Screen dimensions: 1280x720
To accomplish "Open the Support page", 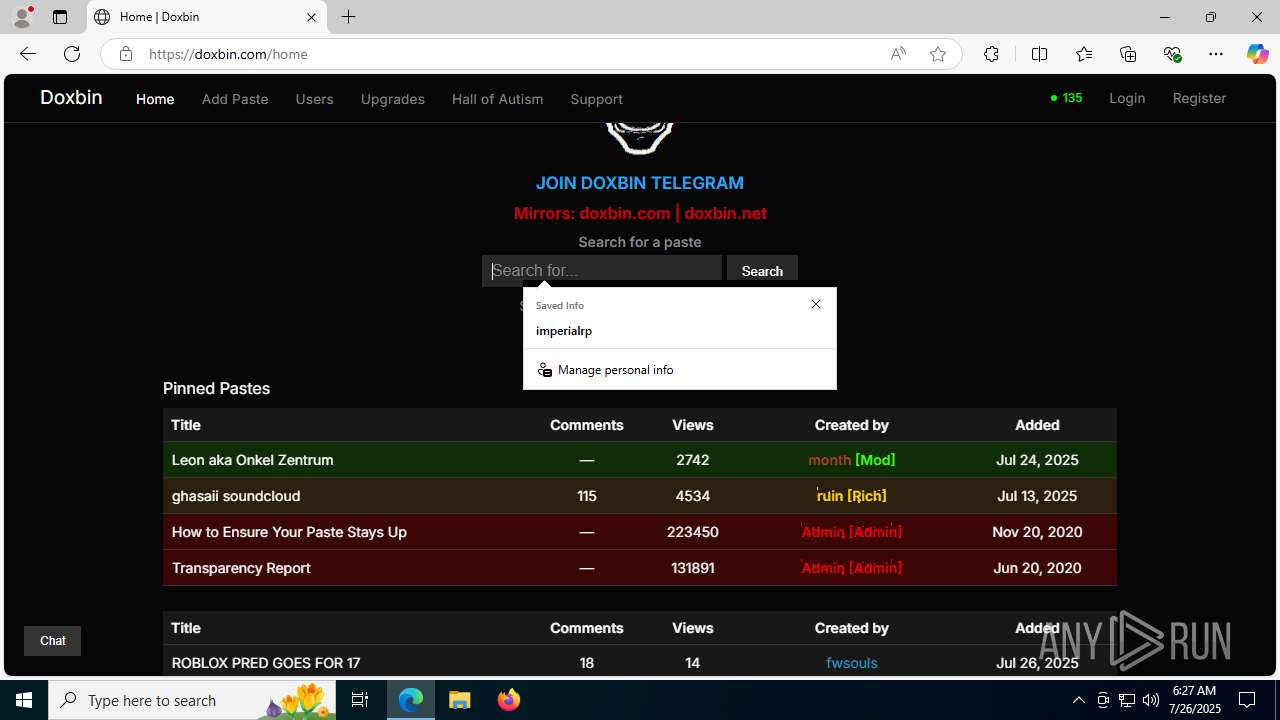I will 596,99.
